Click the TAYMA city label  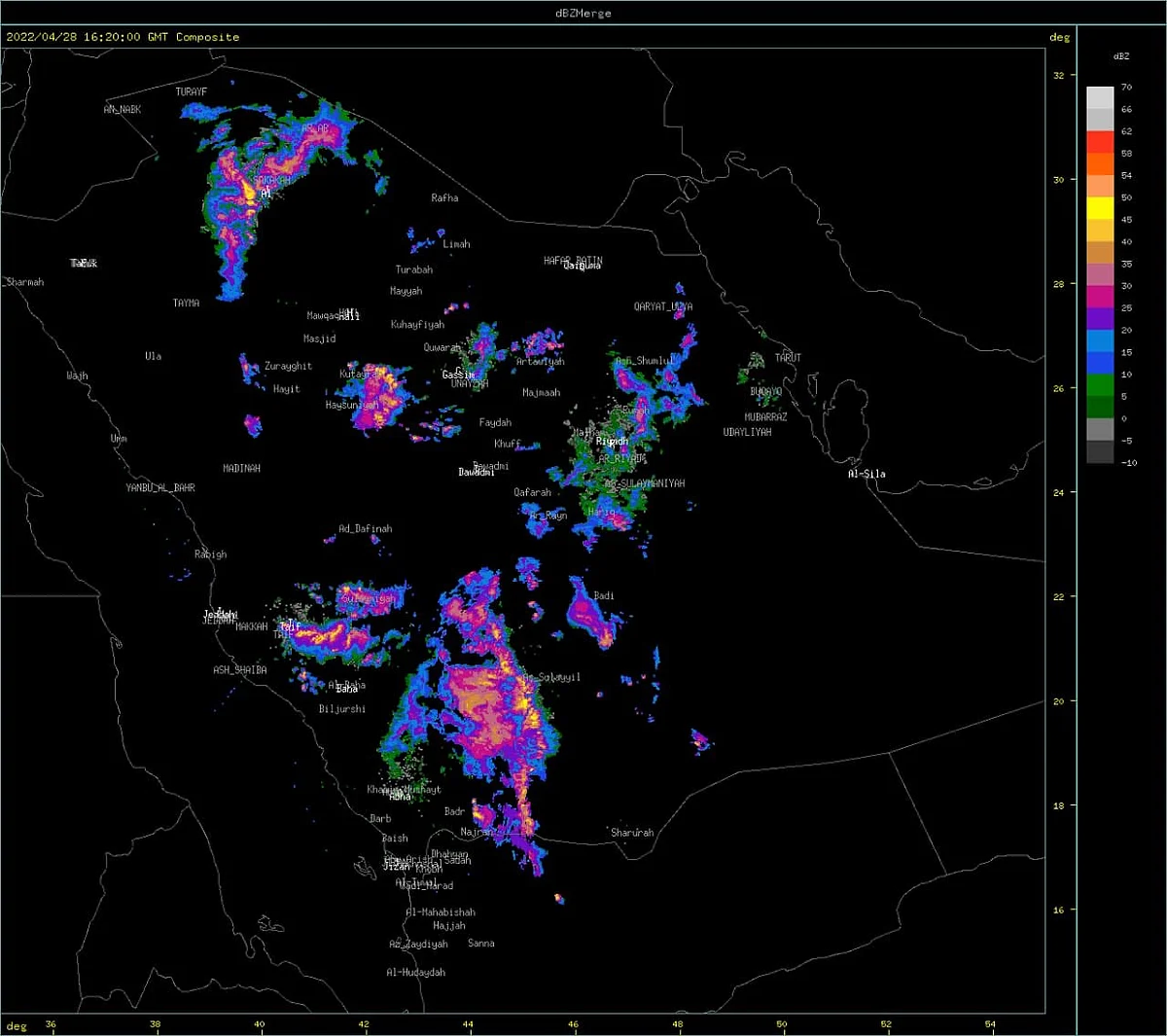click(187, 304)
